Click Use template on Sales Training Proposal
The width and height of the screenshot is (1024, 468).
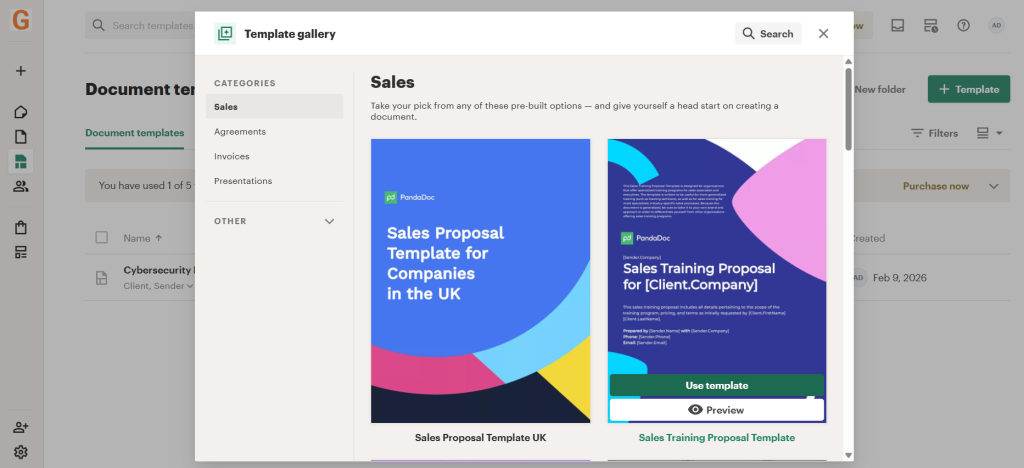click(716, 385)
